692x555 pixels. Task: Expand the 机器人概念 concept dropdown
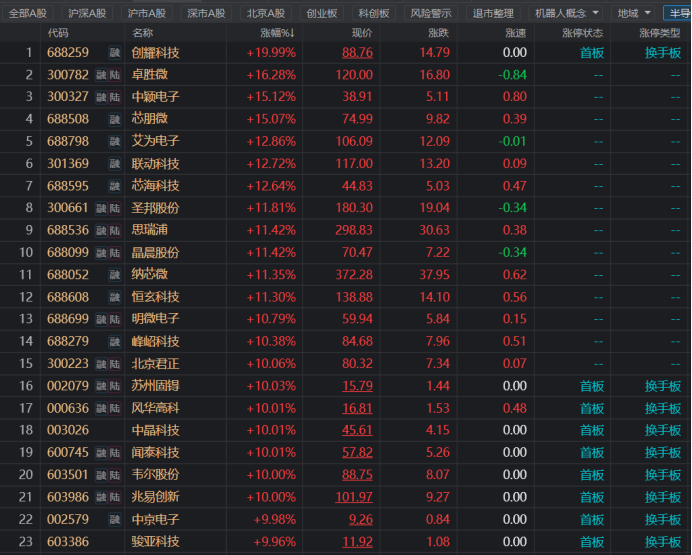(x=567, y=14)
